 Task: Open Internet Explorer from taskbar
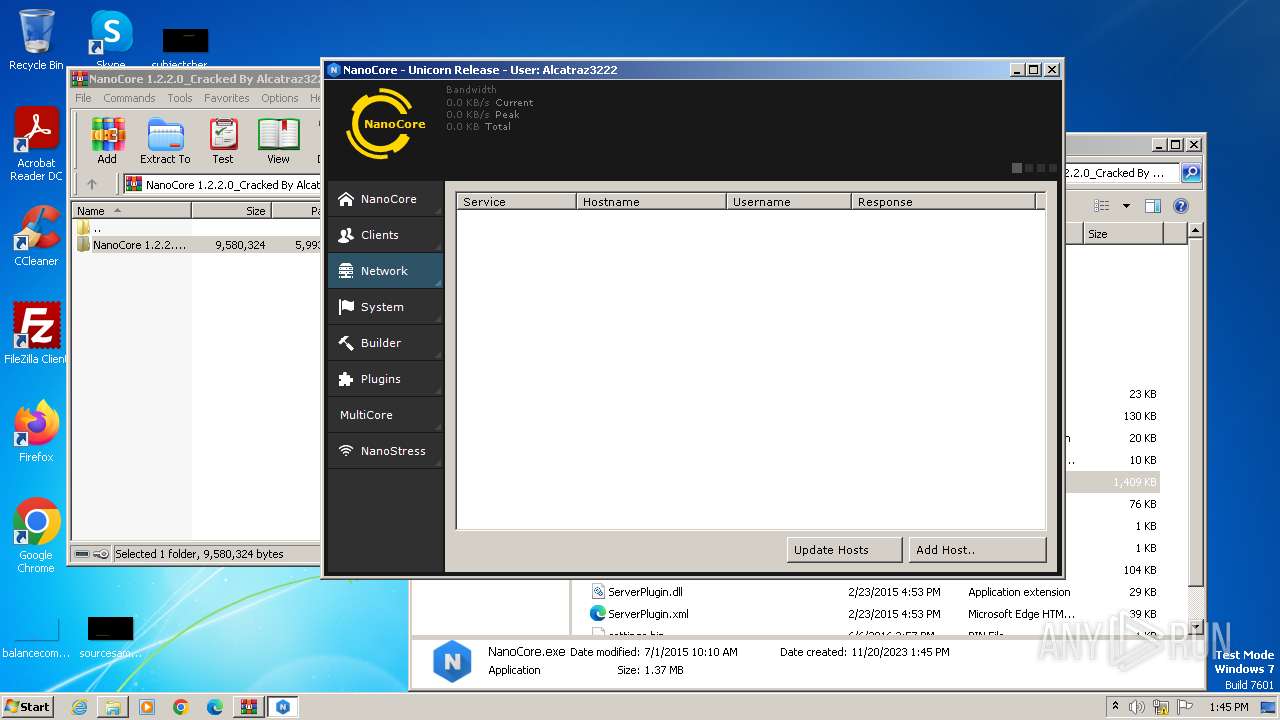[79, 707]
